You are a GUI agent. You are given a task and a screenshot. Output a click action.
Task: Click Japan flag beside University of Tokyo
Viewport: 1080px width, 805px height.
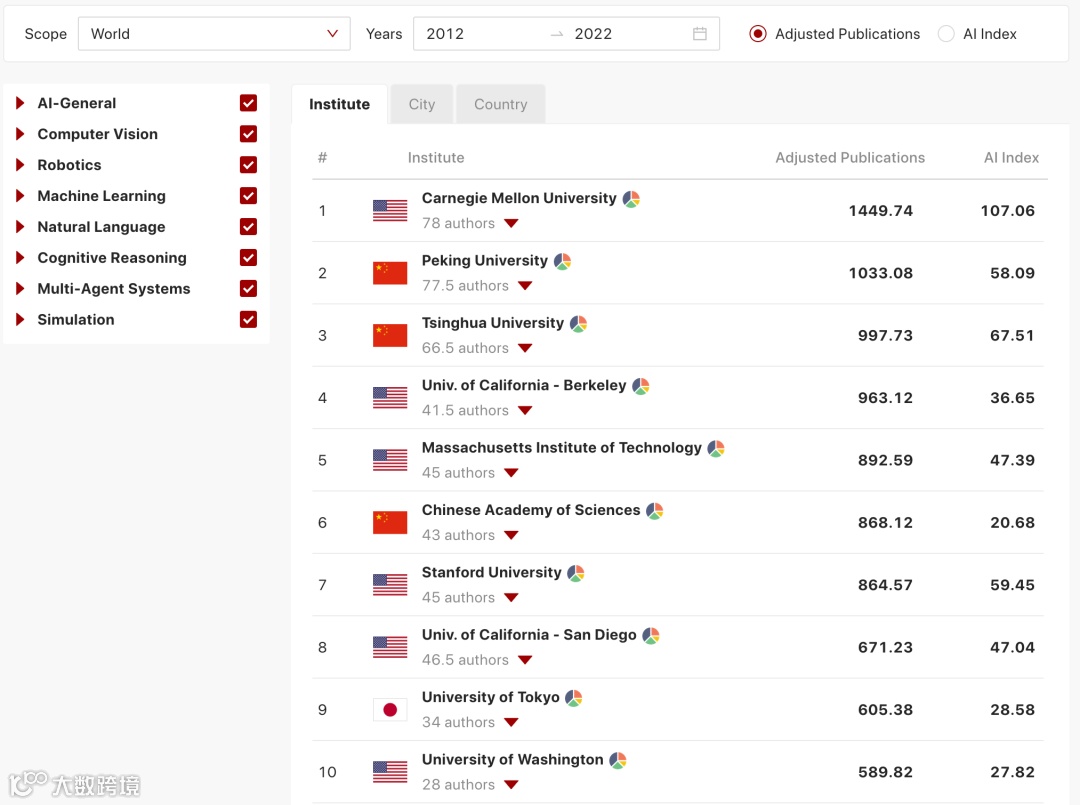click(x=390, y=709)
